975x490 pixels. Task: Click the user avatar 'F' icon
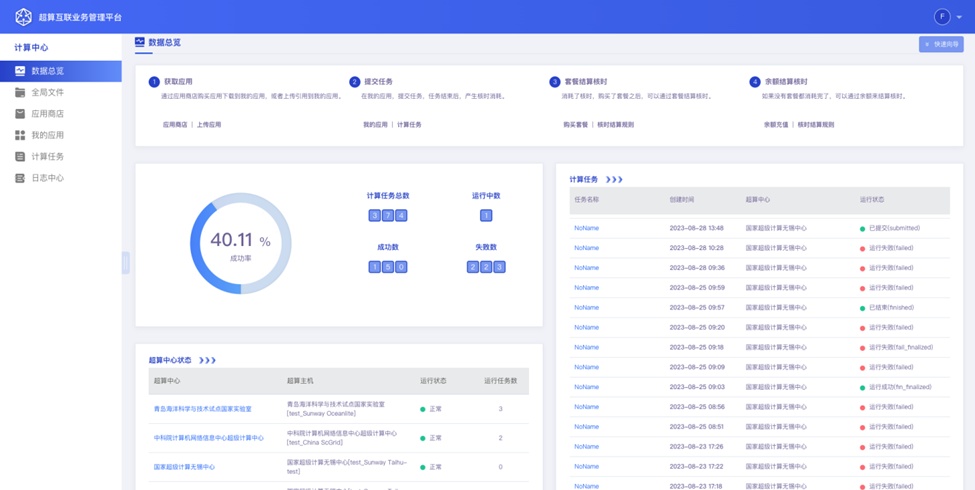[x=941, y=17]
